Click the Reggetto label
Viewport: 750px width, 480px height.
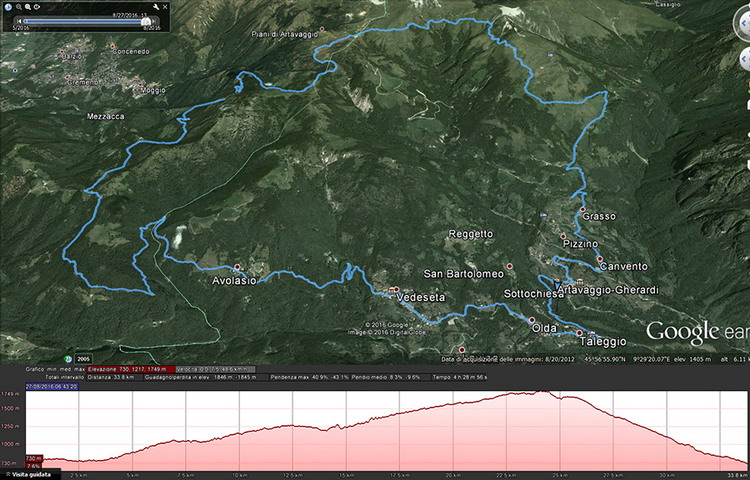point(471,234)
